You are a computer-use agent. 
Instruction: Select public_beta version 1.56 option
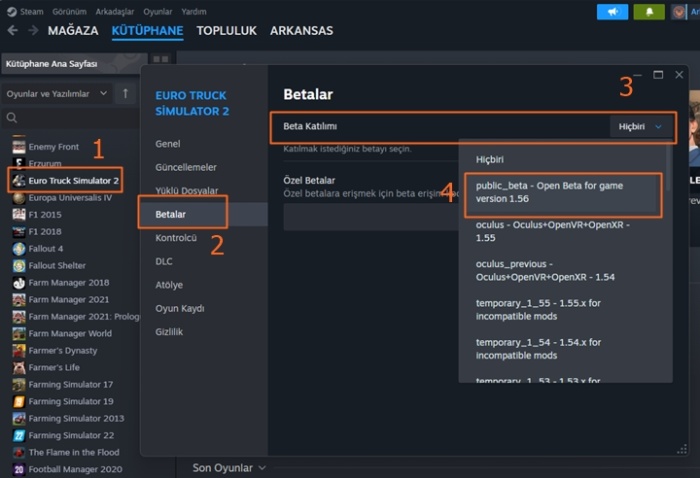(560, 192)
